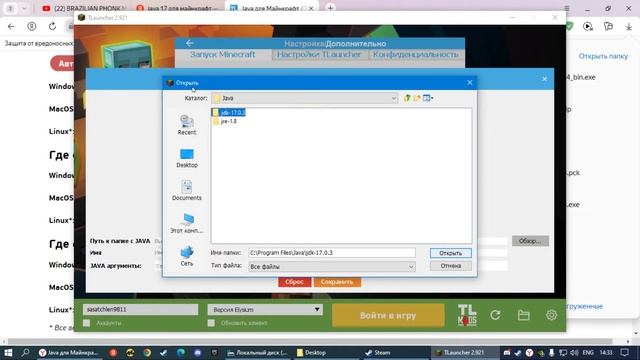
Task: Close the Открыть file dialog
Action: (470, 82)
